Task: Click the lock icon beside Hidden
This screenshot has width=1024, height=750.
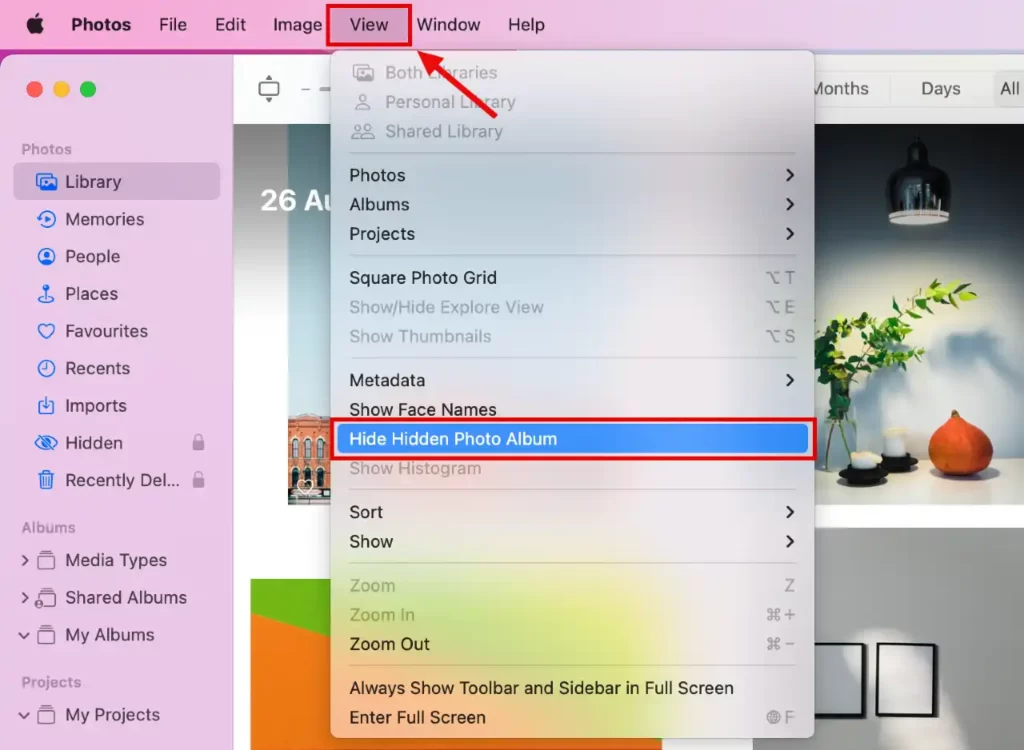Action: (x=199, y=442)
